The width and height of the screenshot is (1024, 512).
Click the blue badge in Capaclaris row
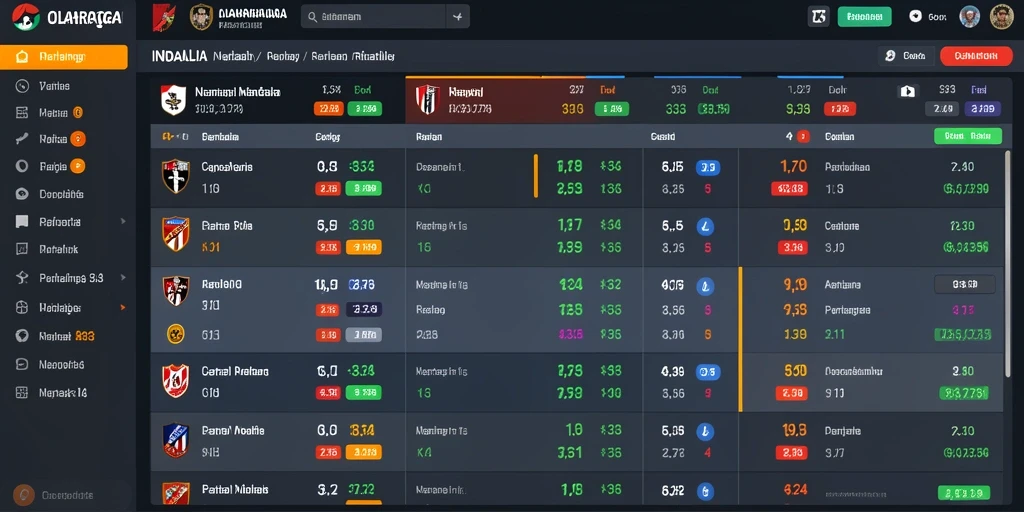click(708, 168)
